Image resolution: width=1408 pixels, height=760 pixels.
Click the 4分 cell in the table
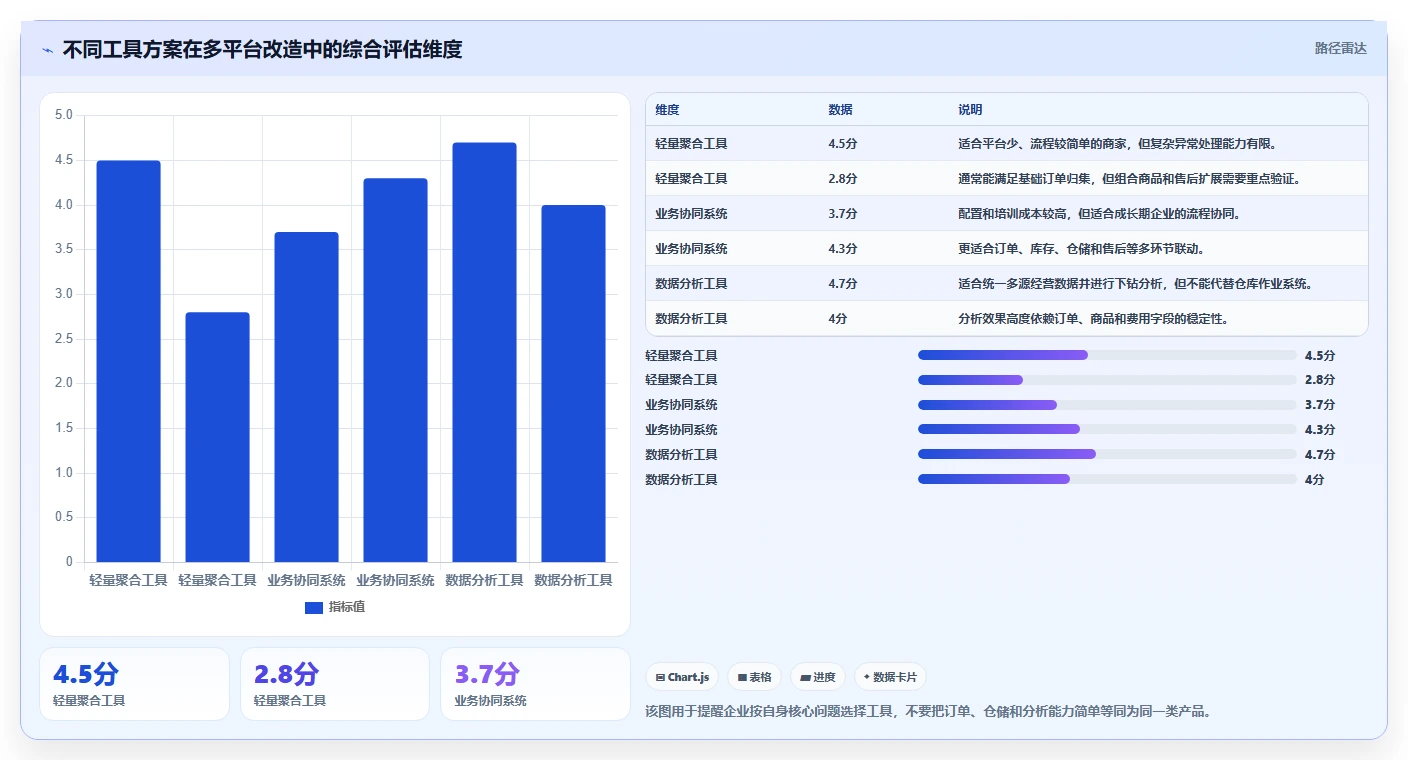[838, 318]
